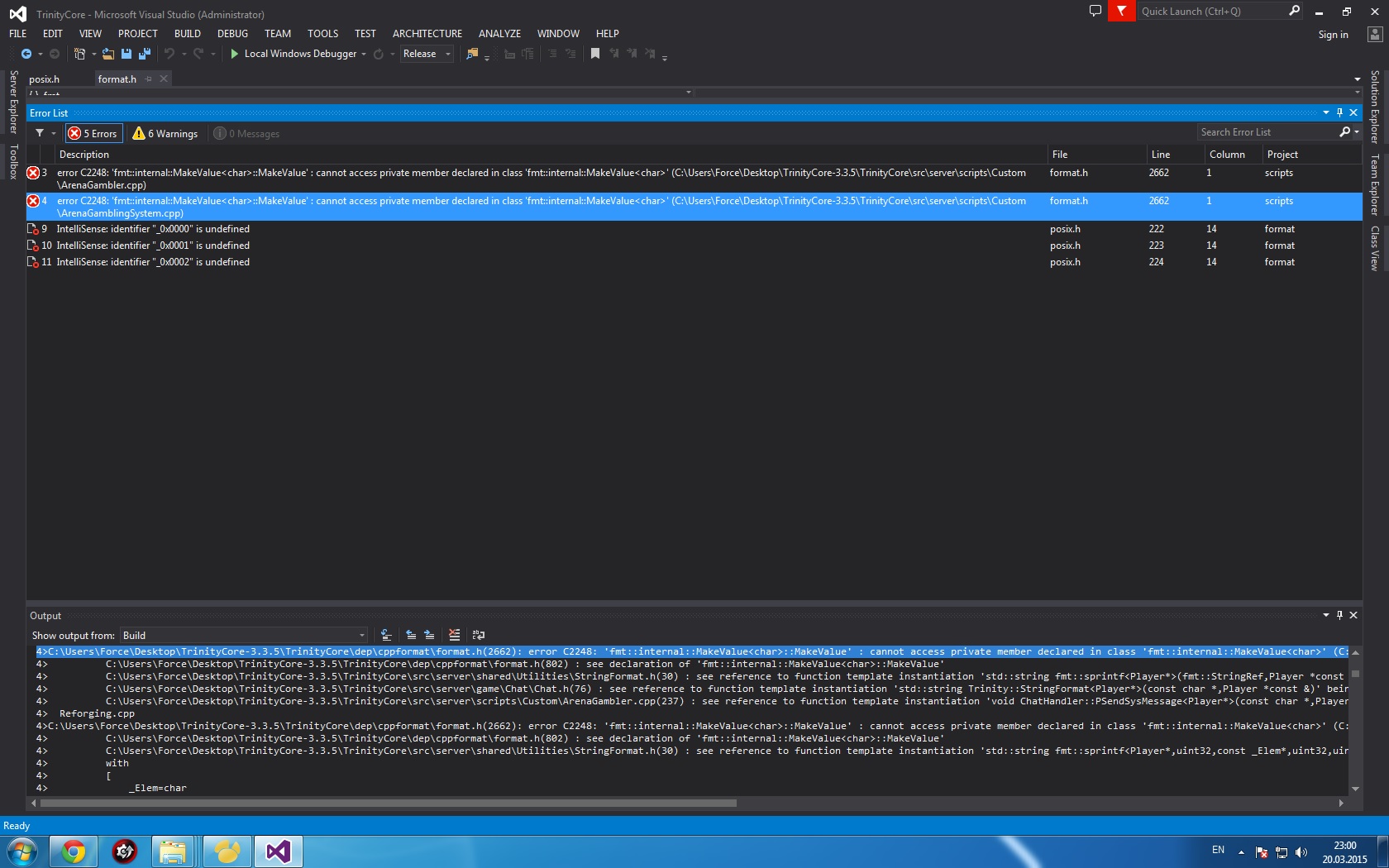Click Find in Files toolbar icon
The width and height of the screenshot is (1389, 868).
(x=472, y=54)
